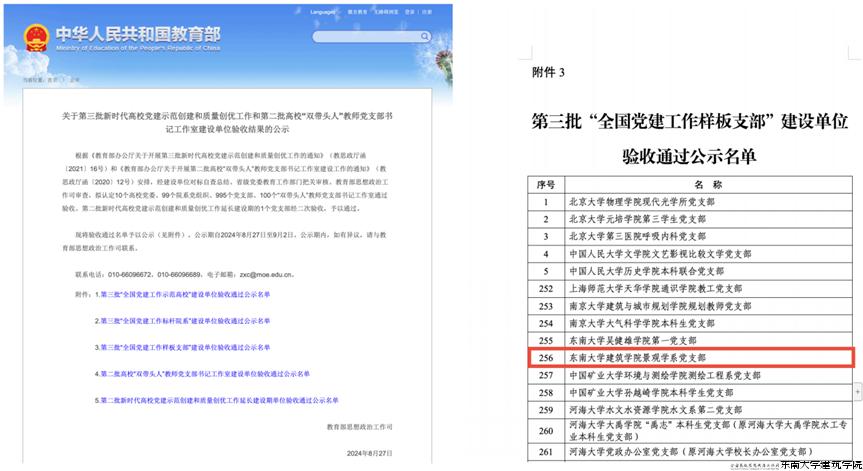Click the 东南大学建筑学院 watermark
This screenshot has width=863, height=471.
(819, 464)
